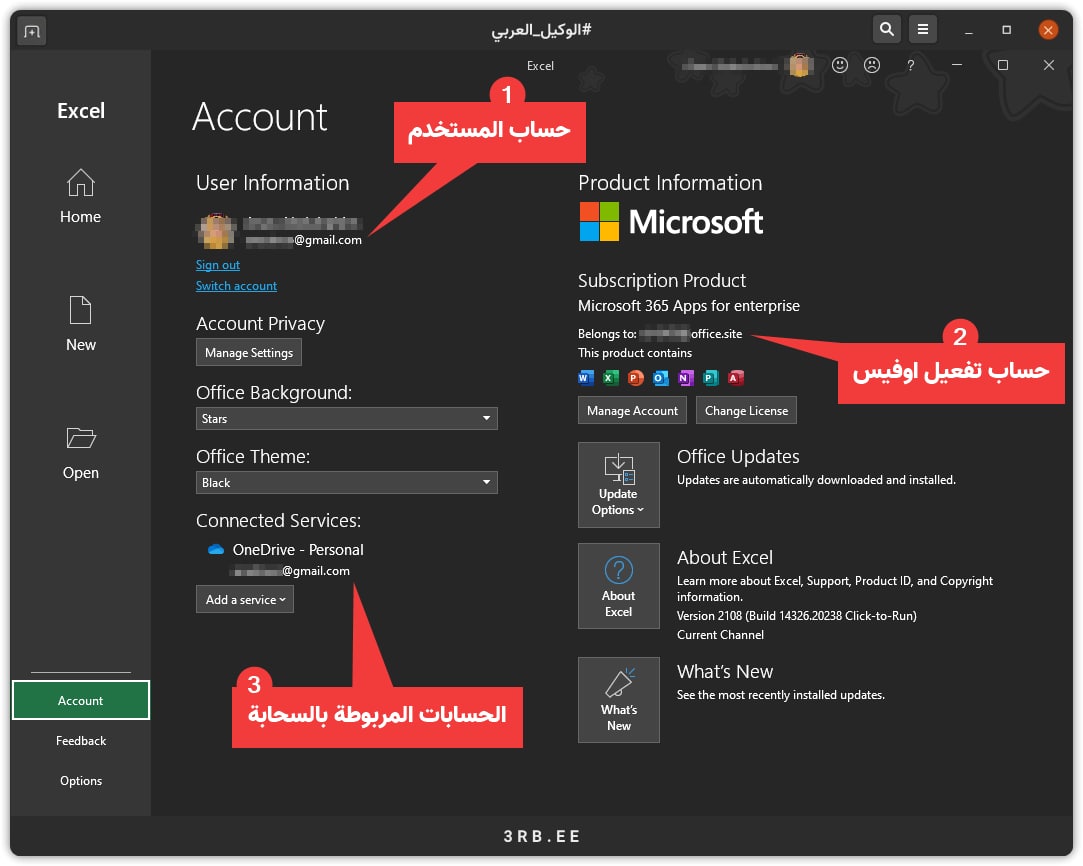Click the Microsoft logo
Screen dimensions: 1083x866
coord(671,222)
